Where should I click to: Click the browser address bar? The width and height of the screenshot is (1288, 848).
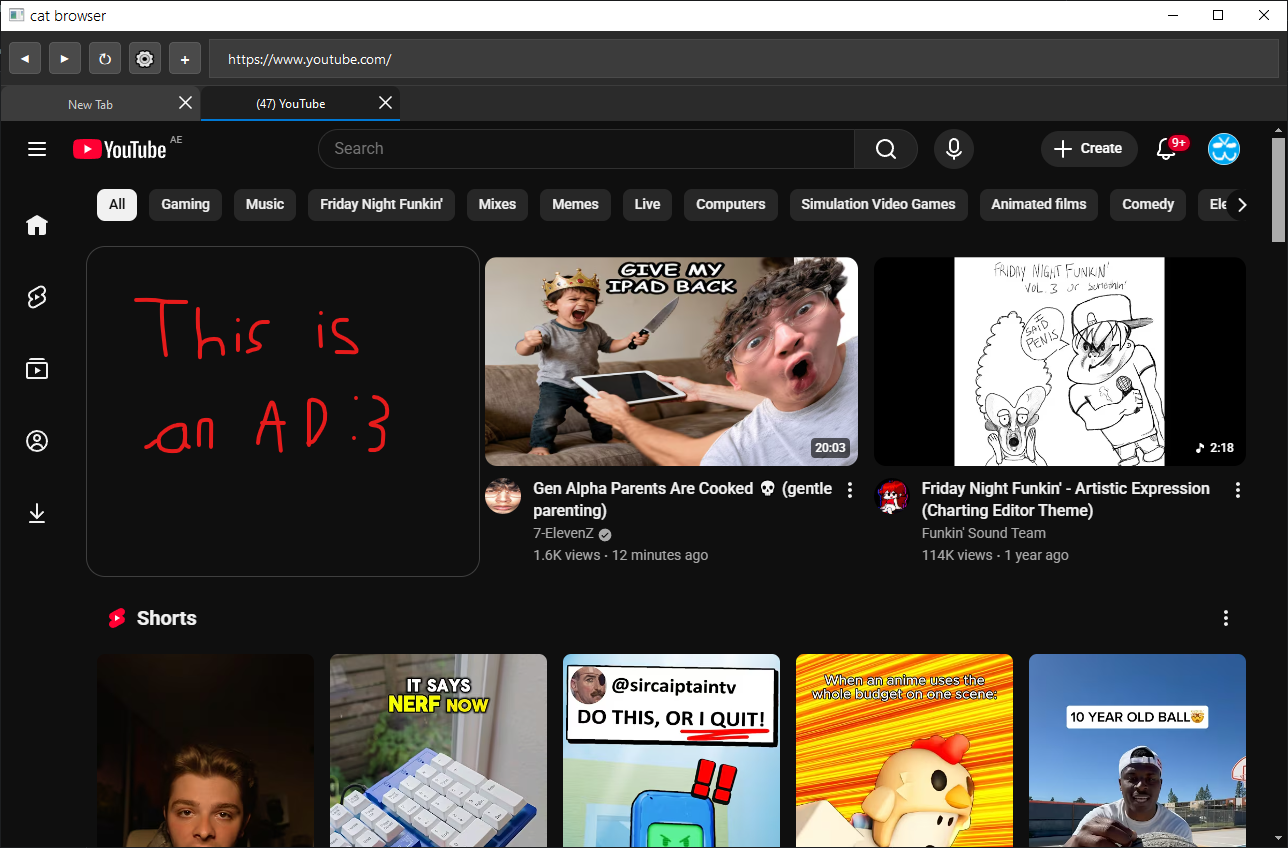(743, 59)
